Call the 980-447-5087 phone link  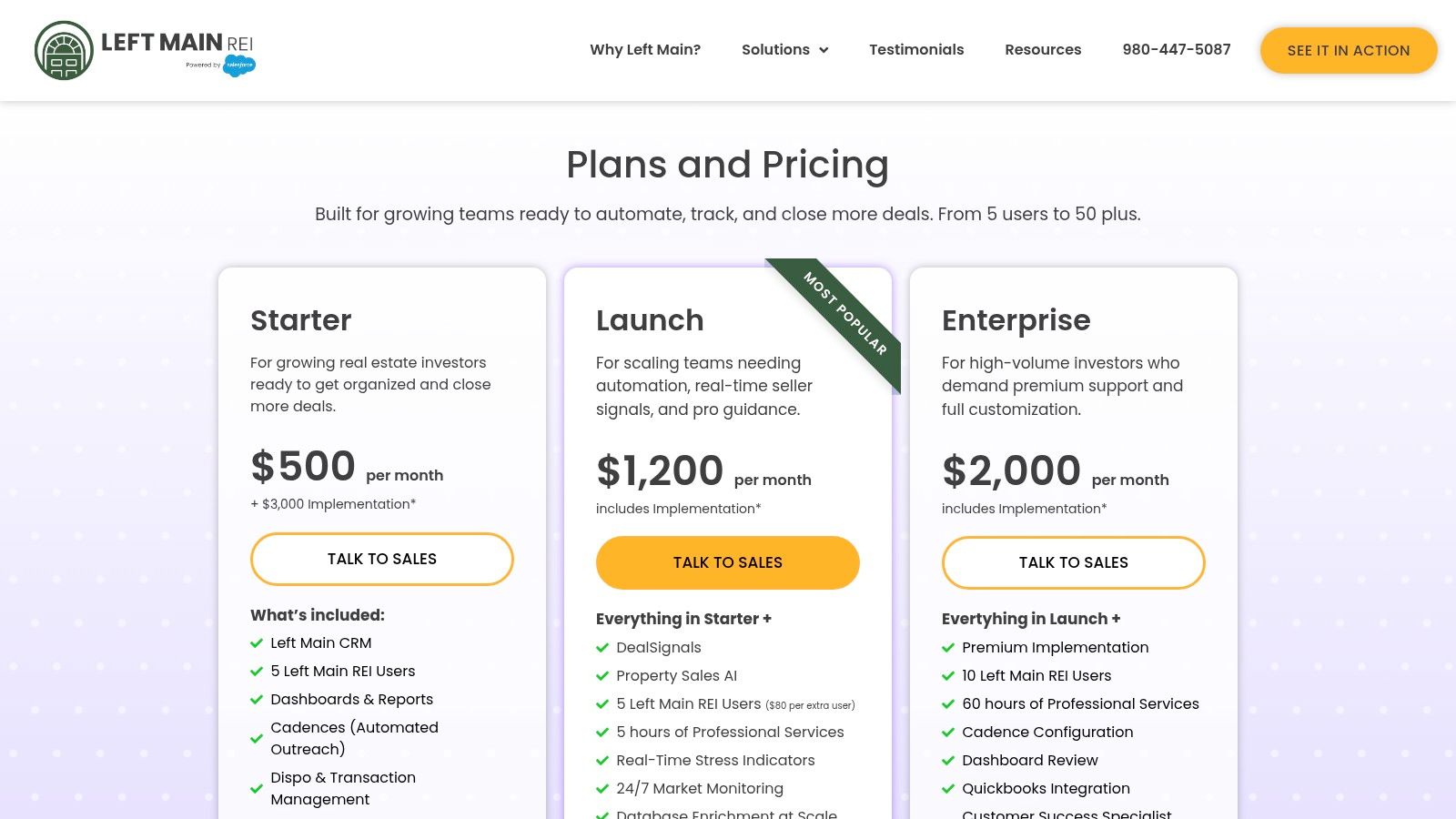click(1177, 50)
